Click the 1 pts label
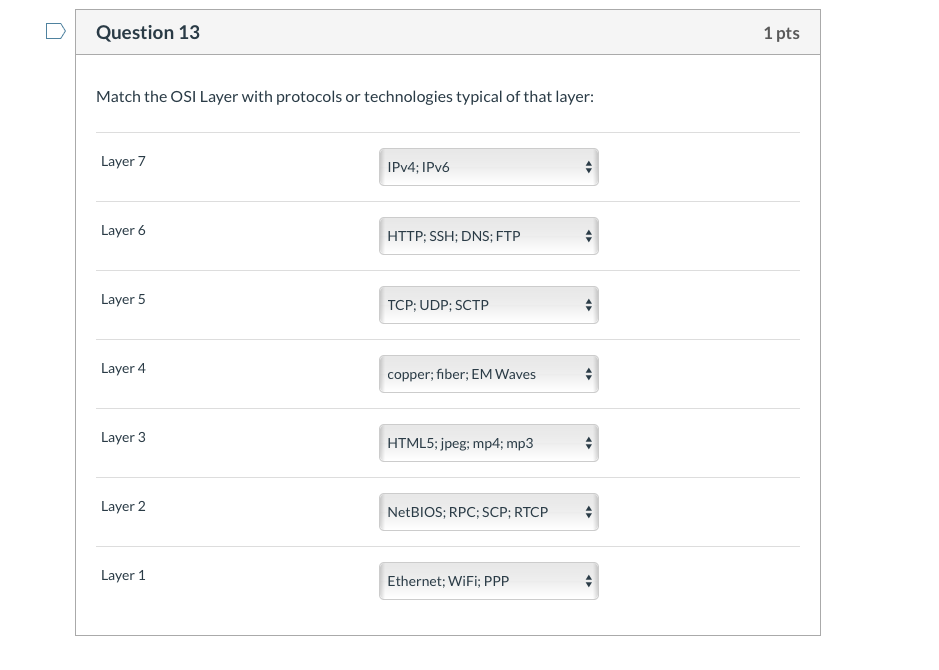This screenshot has height=670, width=939. (x=781, y=32)
